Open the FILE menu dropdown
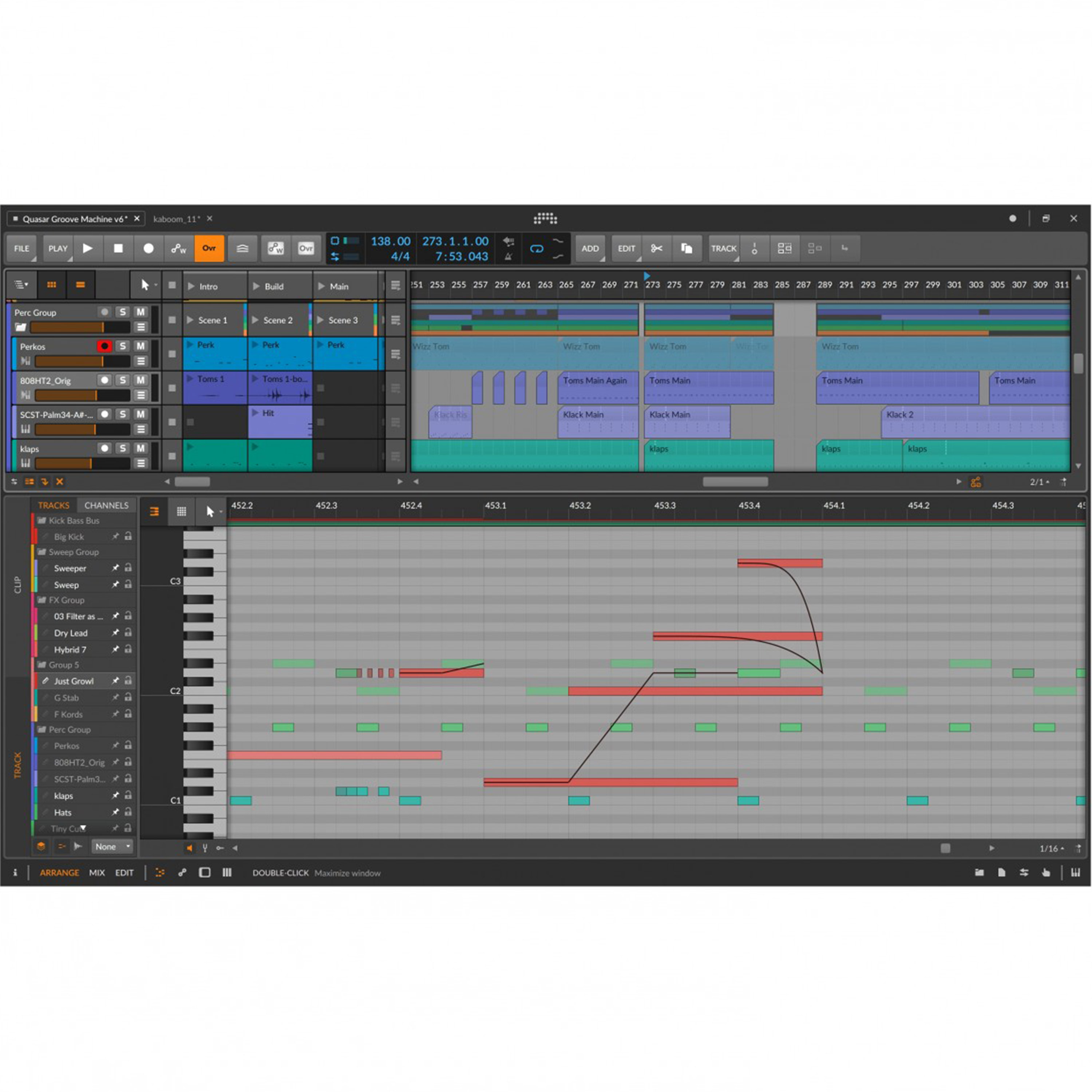This screenshot has width=1092, height=1092. coord(21,248)
